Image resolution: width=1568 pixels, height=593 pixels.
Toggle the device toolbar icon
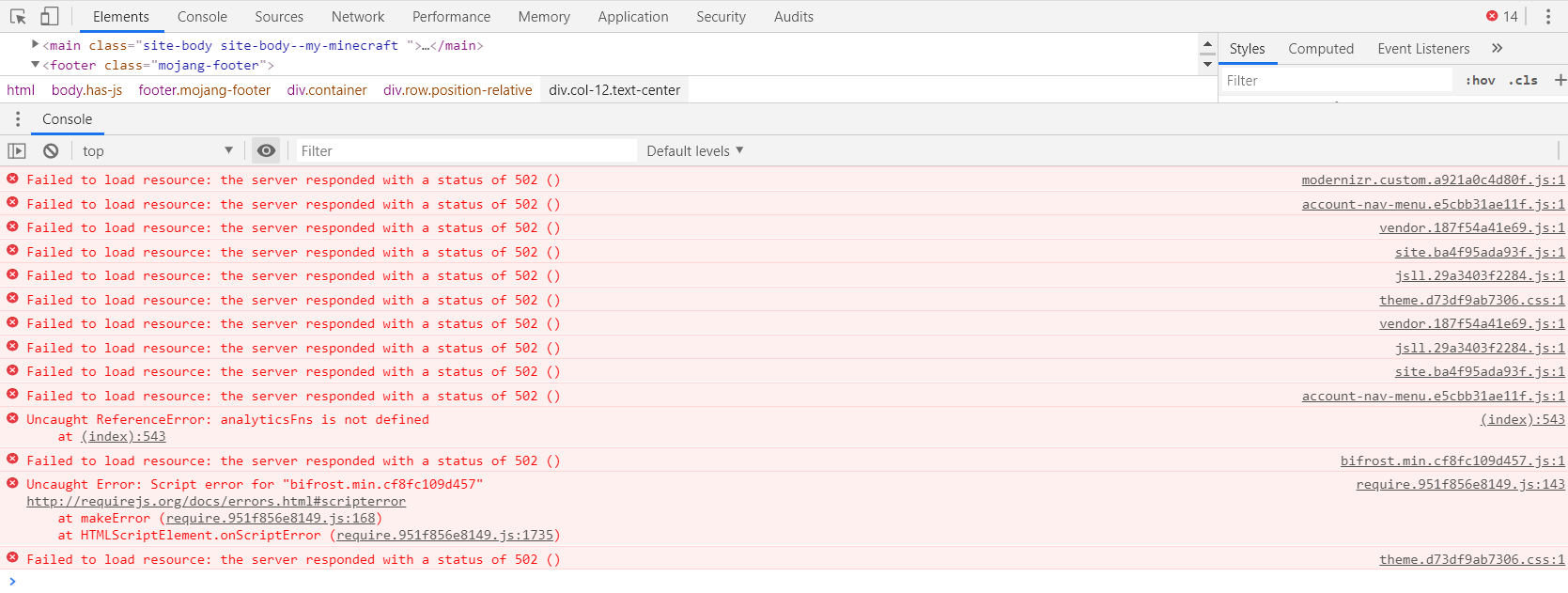click(49, 16)
